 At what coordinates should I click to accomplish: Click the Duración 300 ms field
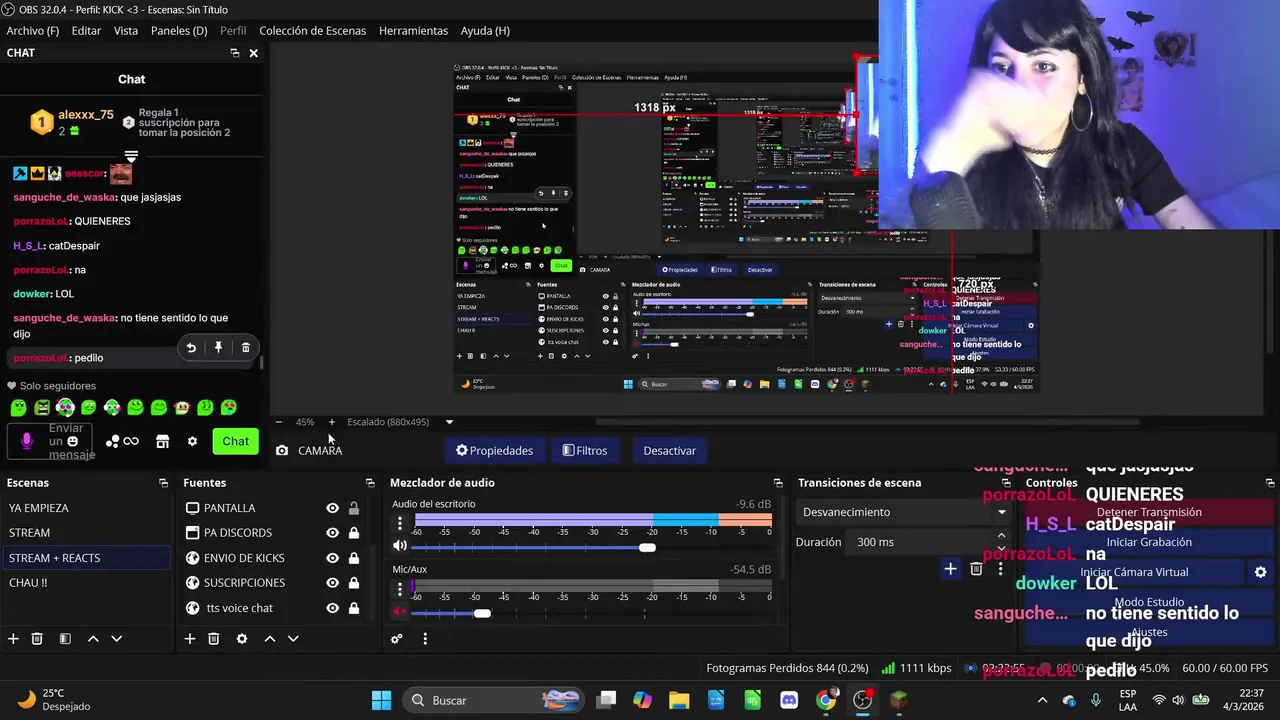(929, 542)
